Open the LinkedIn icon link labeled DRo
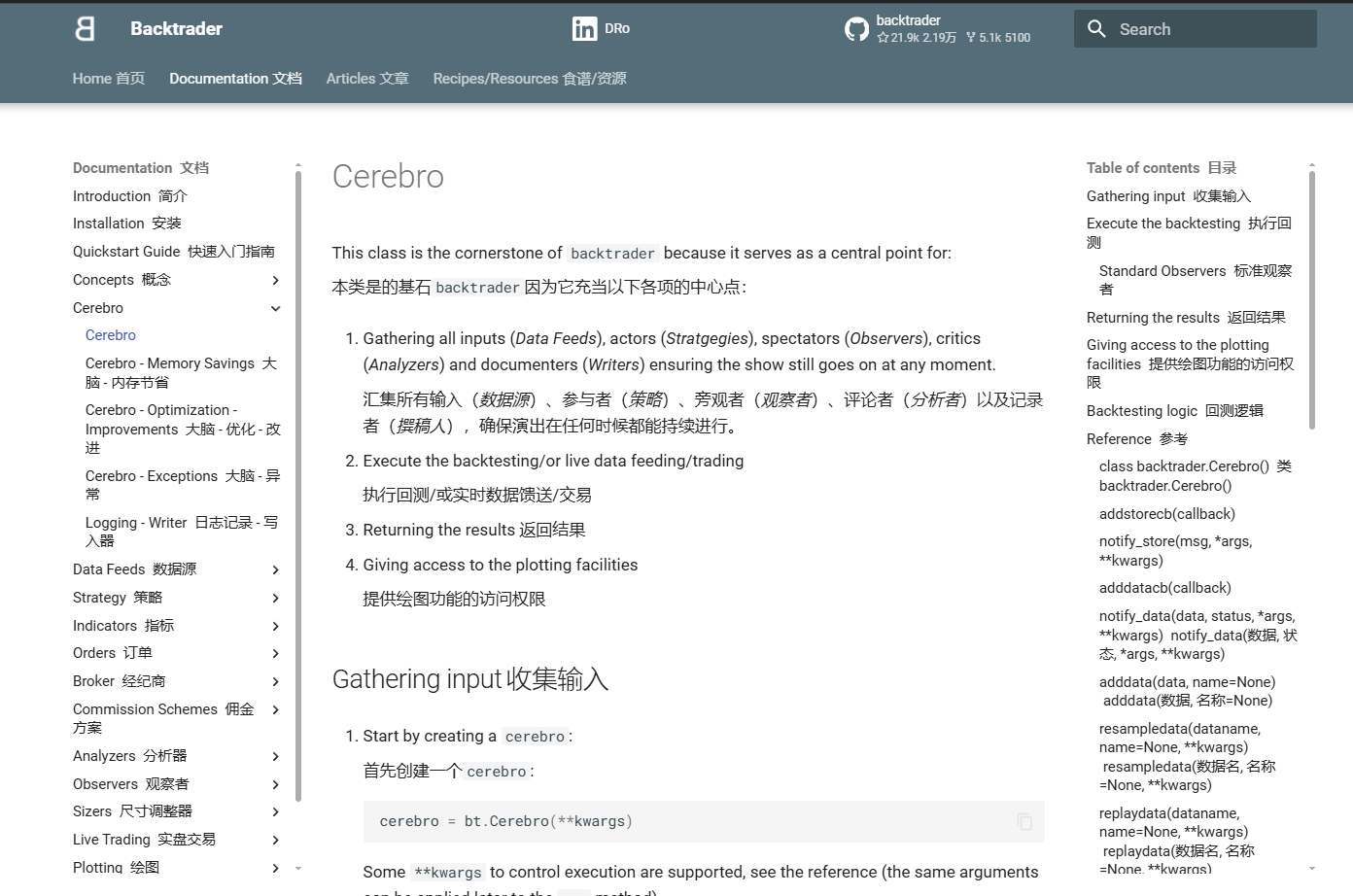1353x896 pixels. pos(584,29)
